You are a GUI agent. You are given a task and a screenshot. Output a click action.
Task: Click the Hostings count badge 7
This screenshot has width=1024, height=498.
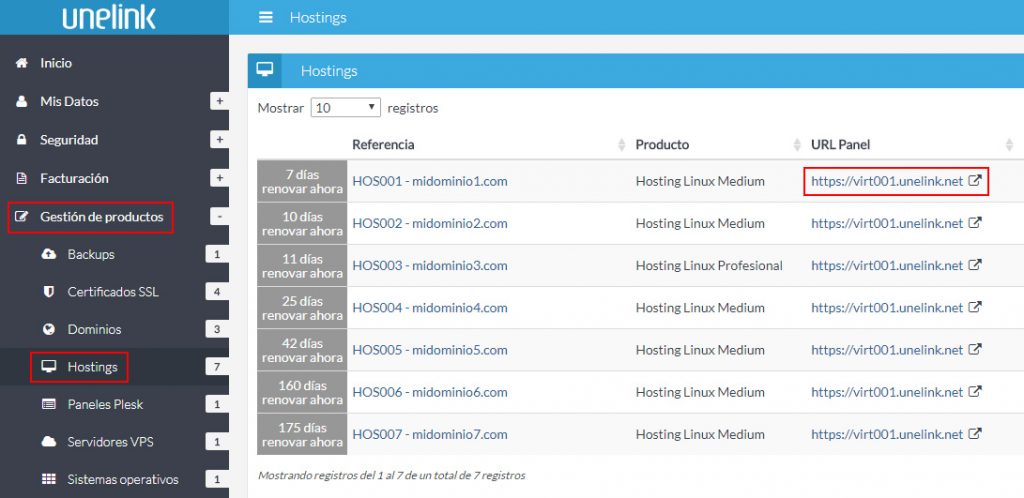pos(217,367)
